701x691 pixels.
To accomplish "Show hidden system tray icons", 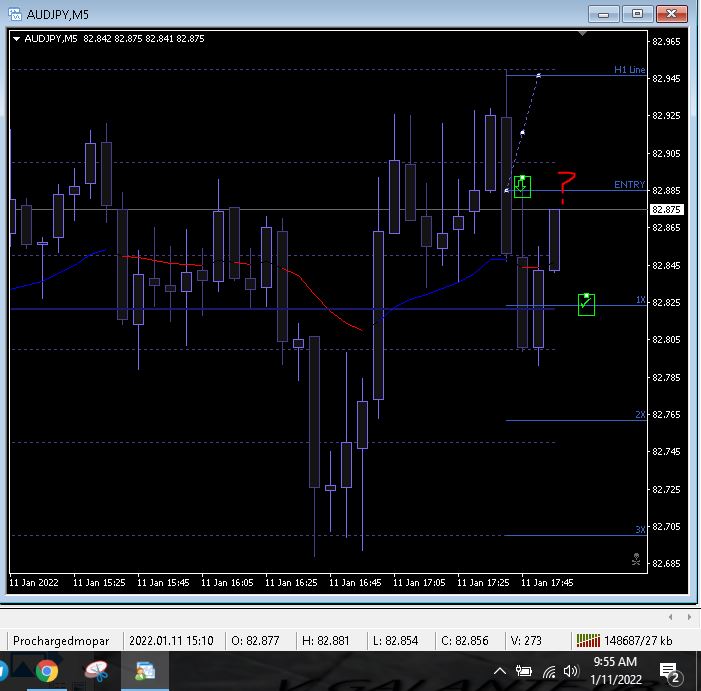I will [x=500, y=671].
